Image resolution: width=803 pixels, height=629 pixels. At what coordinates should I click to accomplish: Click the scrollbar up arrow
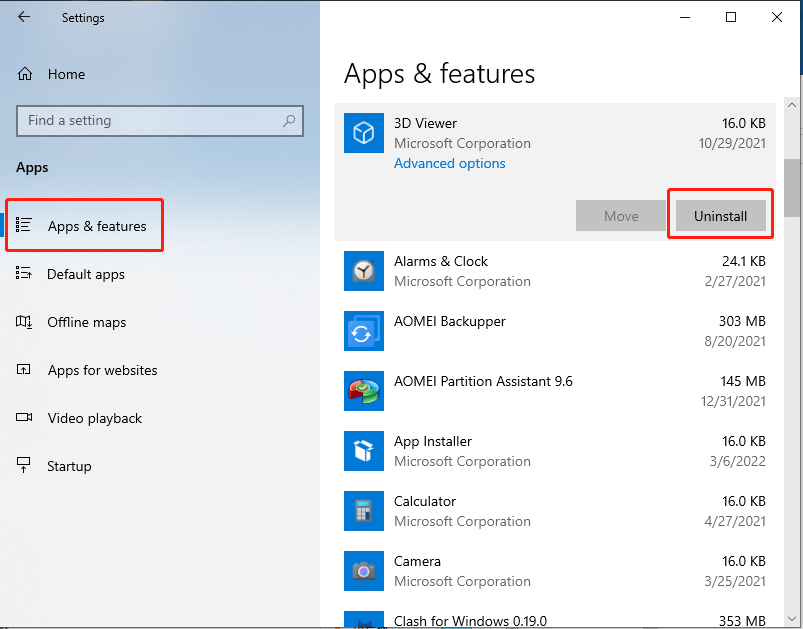792,105
